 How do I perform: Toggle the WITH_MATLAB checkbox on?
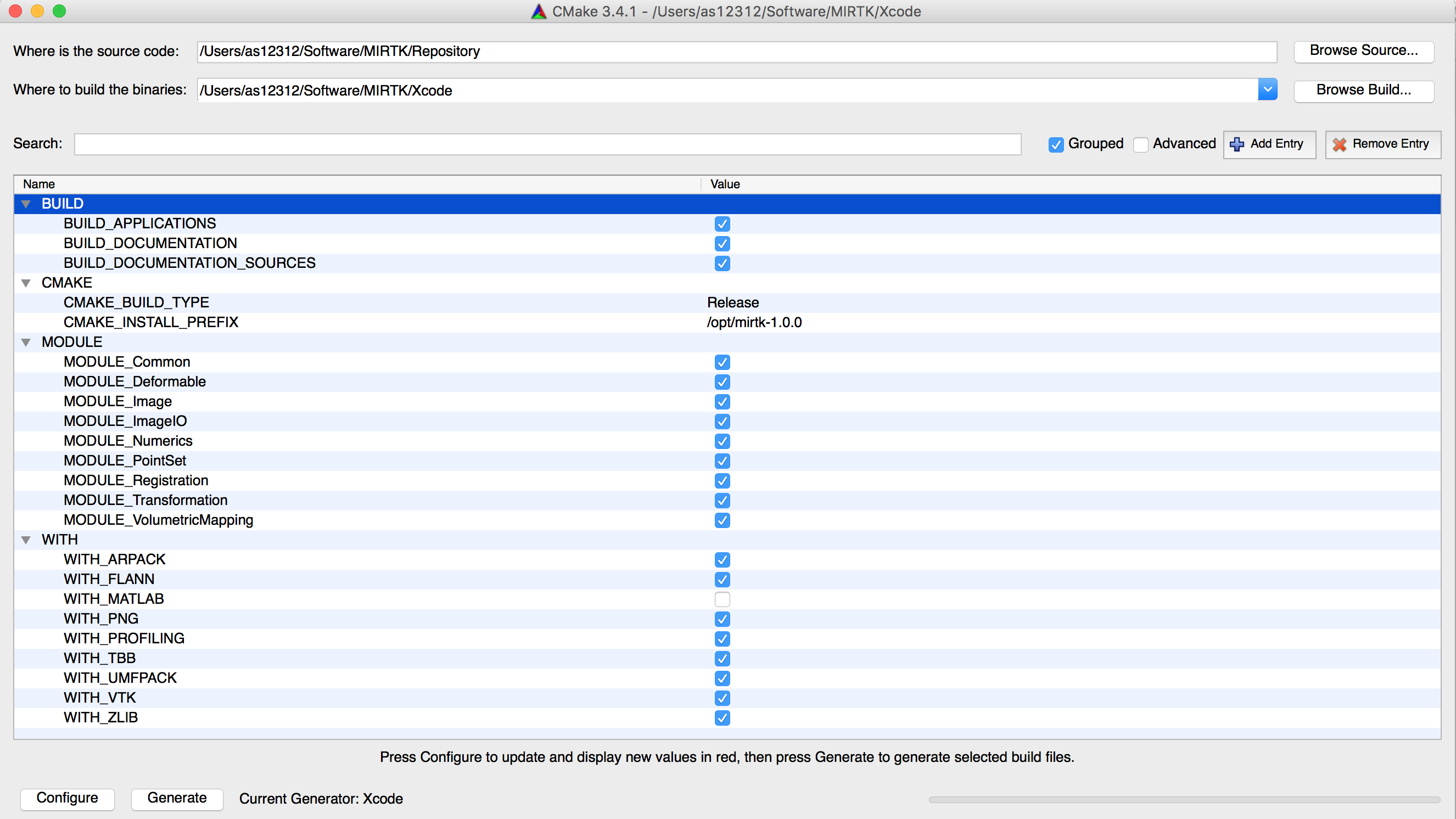pyautogui.click(x=722, y=598)
